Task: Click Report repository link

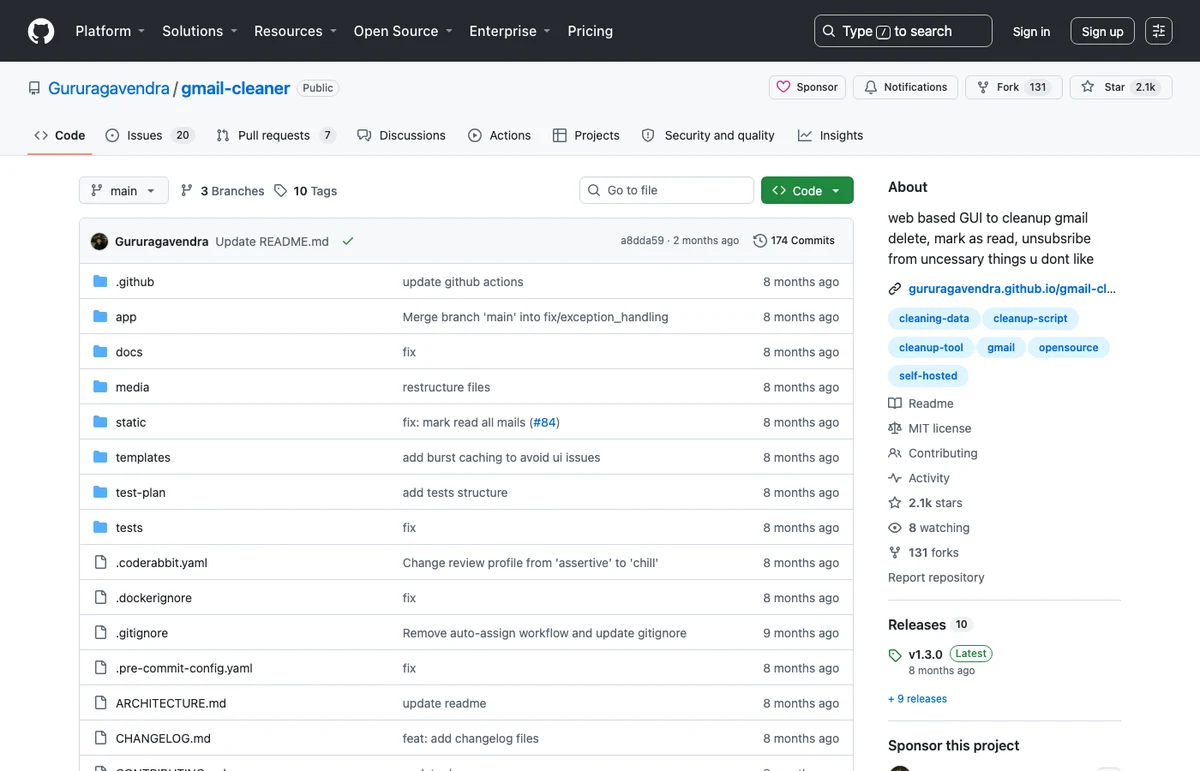Action: coord(936,578)
